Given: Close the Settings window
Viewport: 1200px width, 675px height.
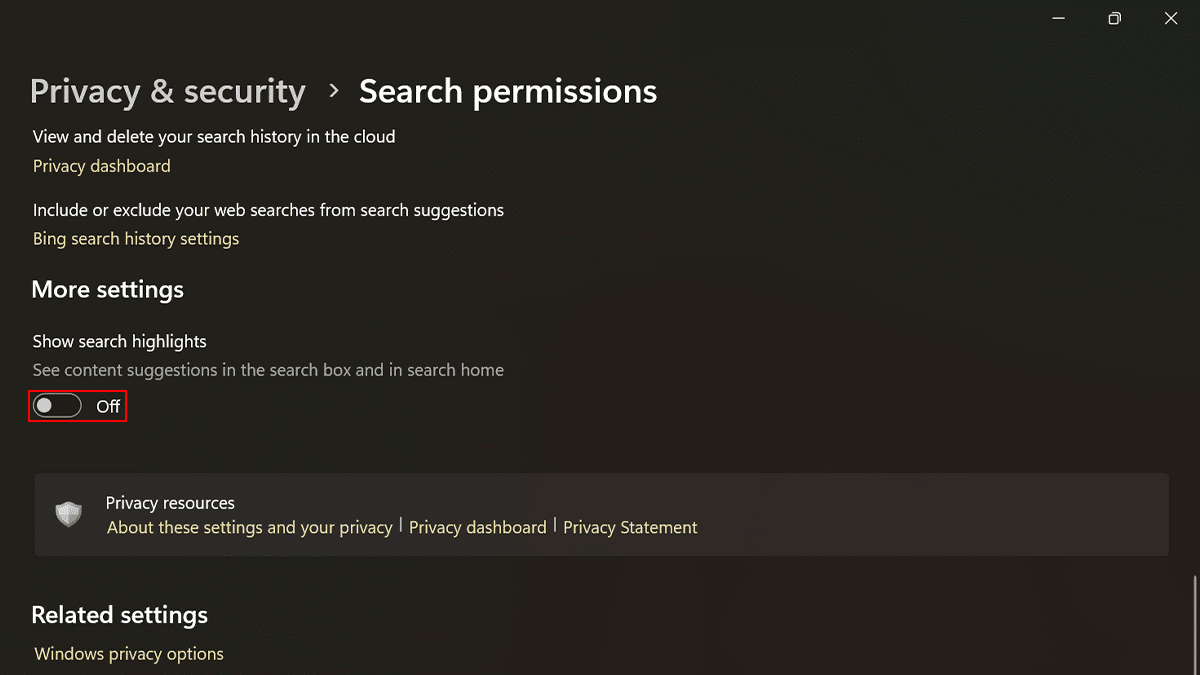Looking at the screenshot, I should [x=1171, y=18].
